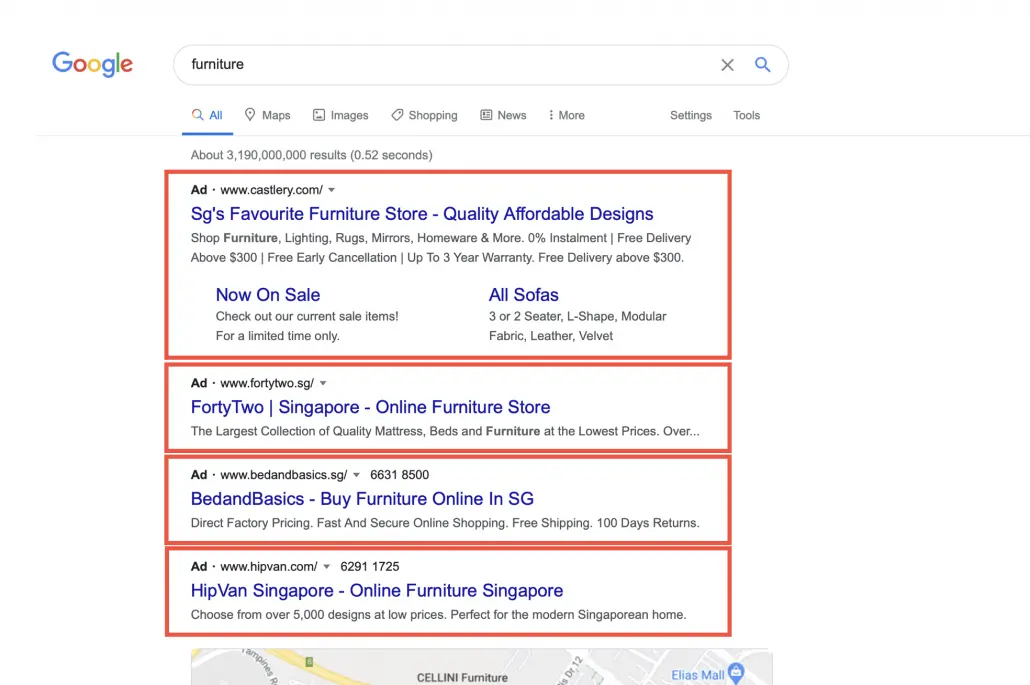
Task: Expand the dropdown arrow beside www.bedandbasics.sg
Action: click(x=356, y=475)
